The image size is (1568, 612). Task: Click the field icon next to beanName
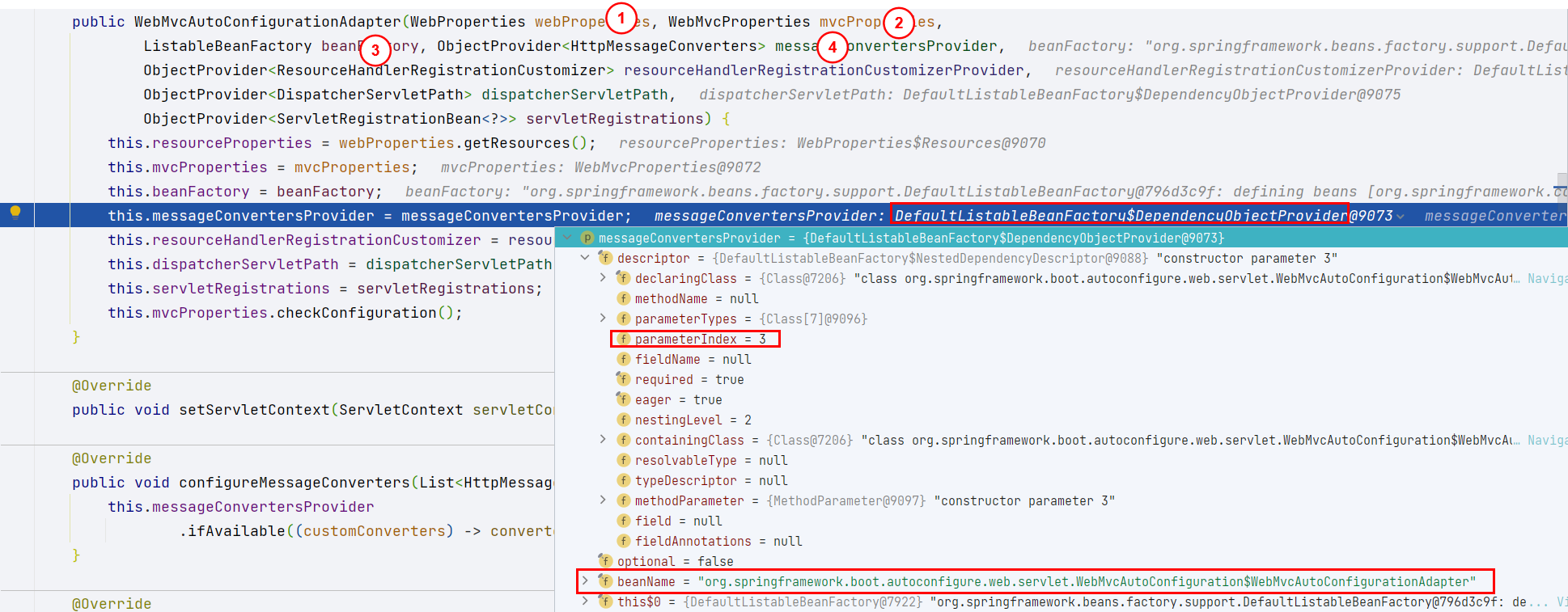[605, 581]
